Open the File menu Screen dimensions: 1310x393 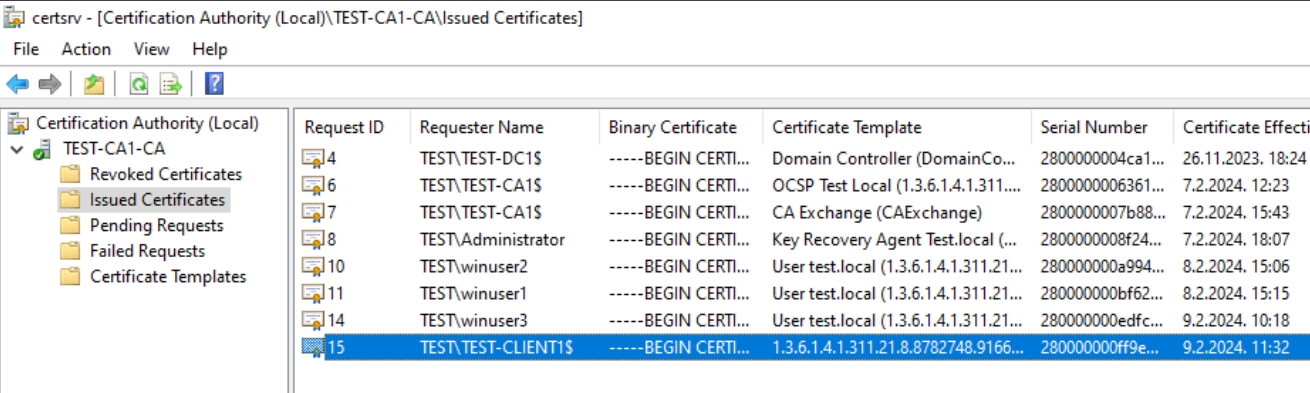pyautogui.click(x=26, y=49)
